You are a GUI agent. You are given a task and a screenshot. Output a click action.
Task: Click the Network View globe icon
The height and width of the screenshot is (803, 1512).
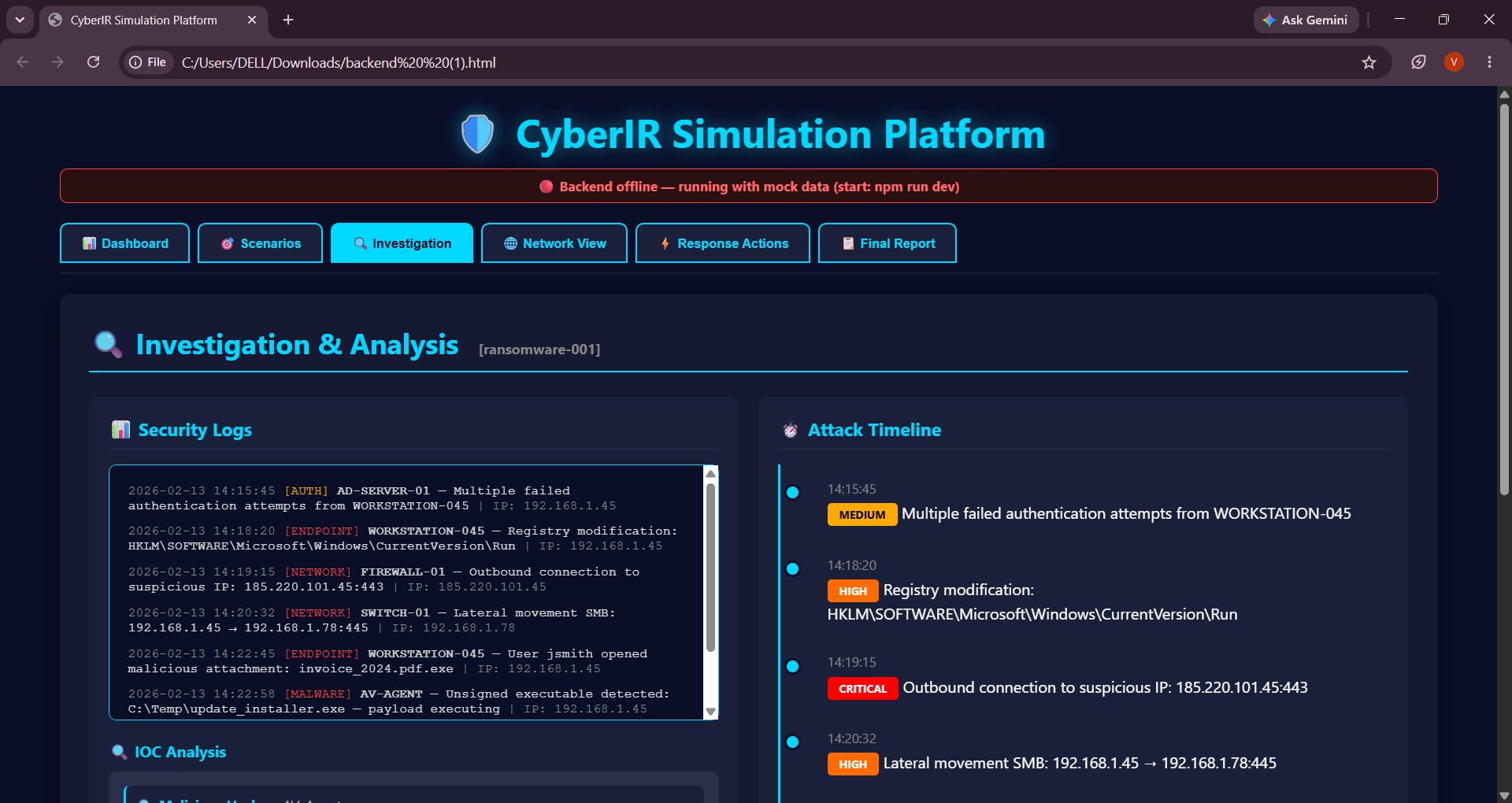tap(510, 243)
